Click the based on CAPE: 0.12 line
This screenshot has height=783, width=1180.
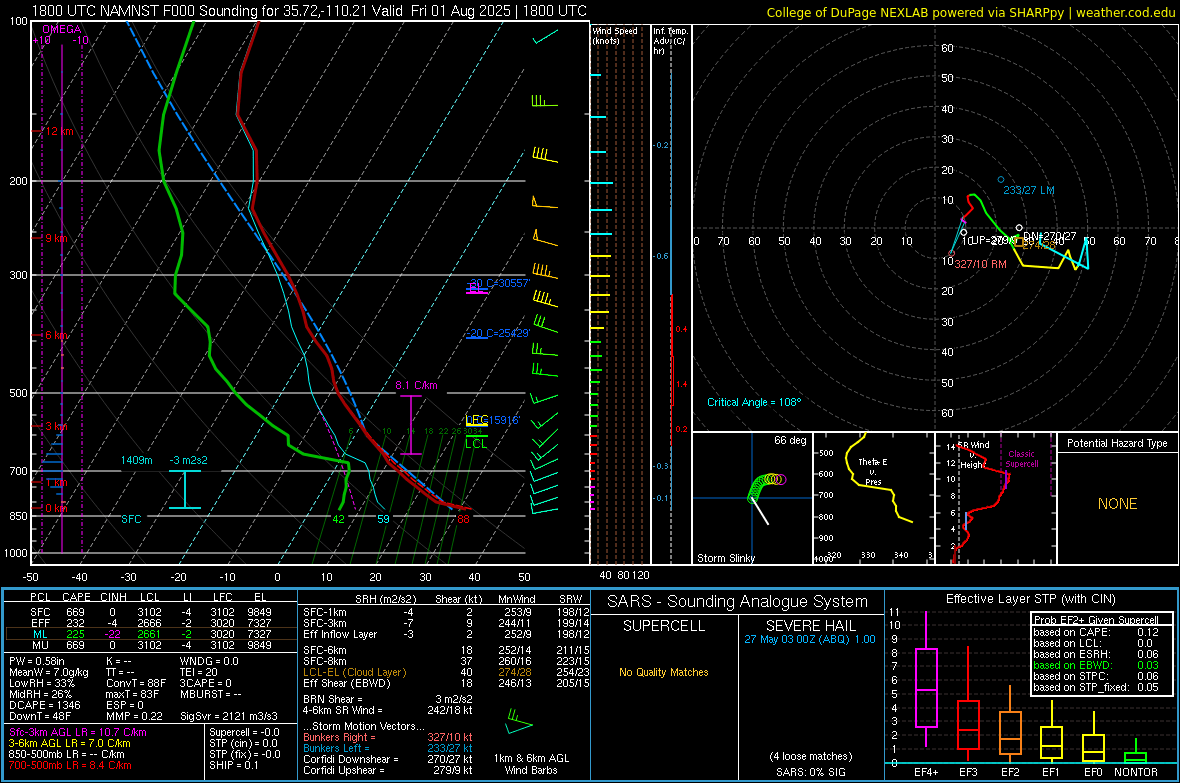coord(1096,632)
